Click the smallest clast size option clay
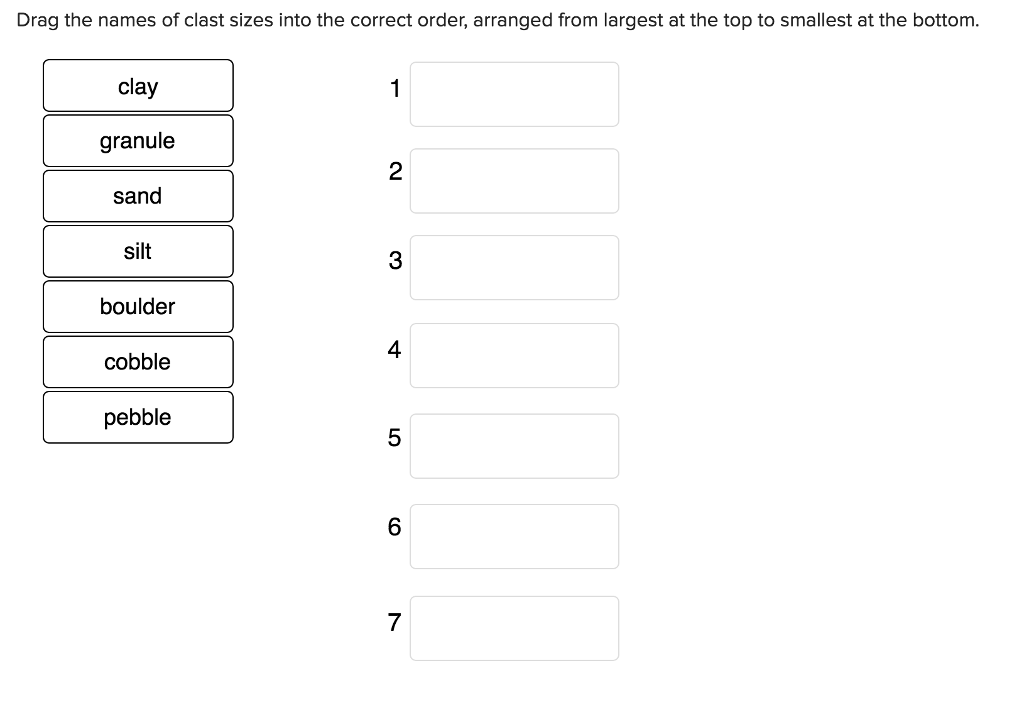Screen dimensions: 1024x705 [138, 86]
